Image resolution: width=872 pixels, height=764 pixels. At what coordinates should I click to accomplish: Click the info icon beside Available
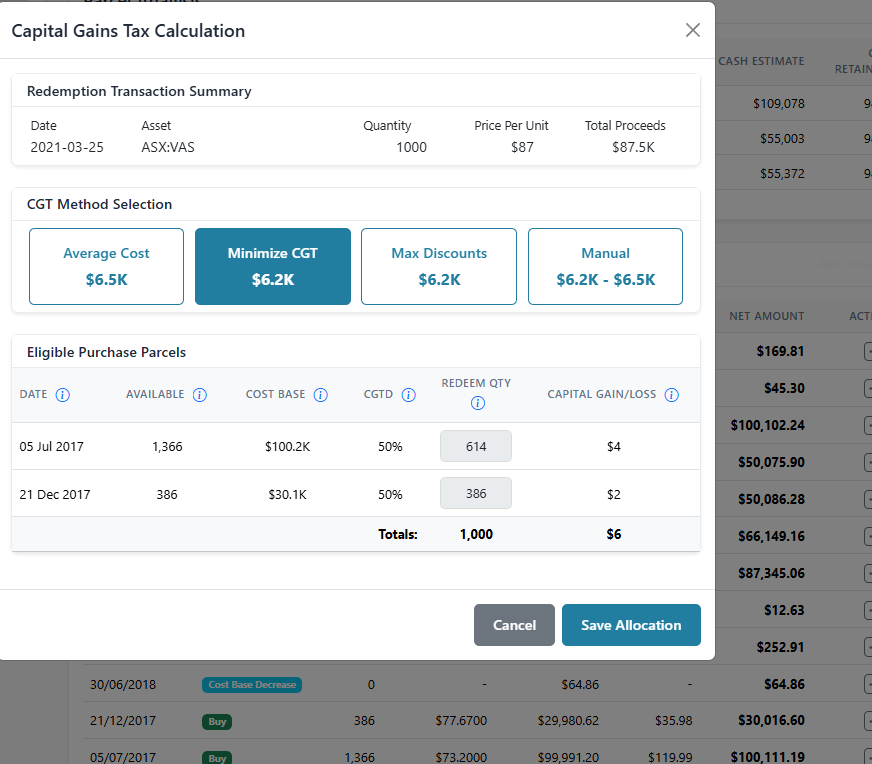pos(199,395)
